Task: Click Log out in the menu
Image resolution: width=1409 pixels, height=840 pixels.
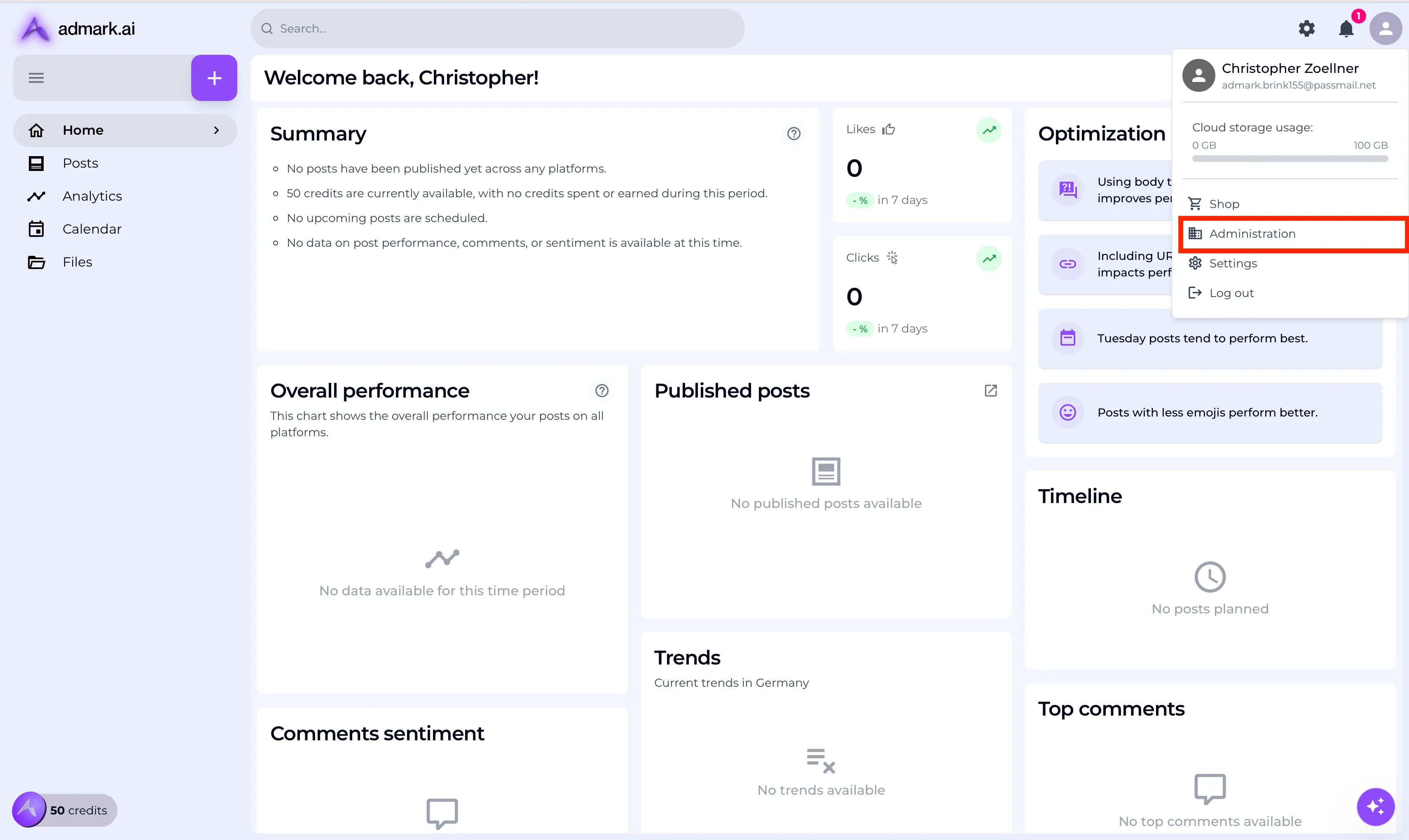Action: [1231, 293]
